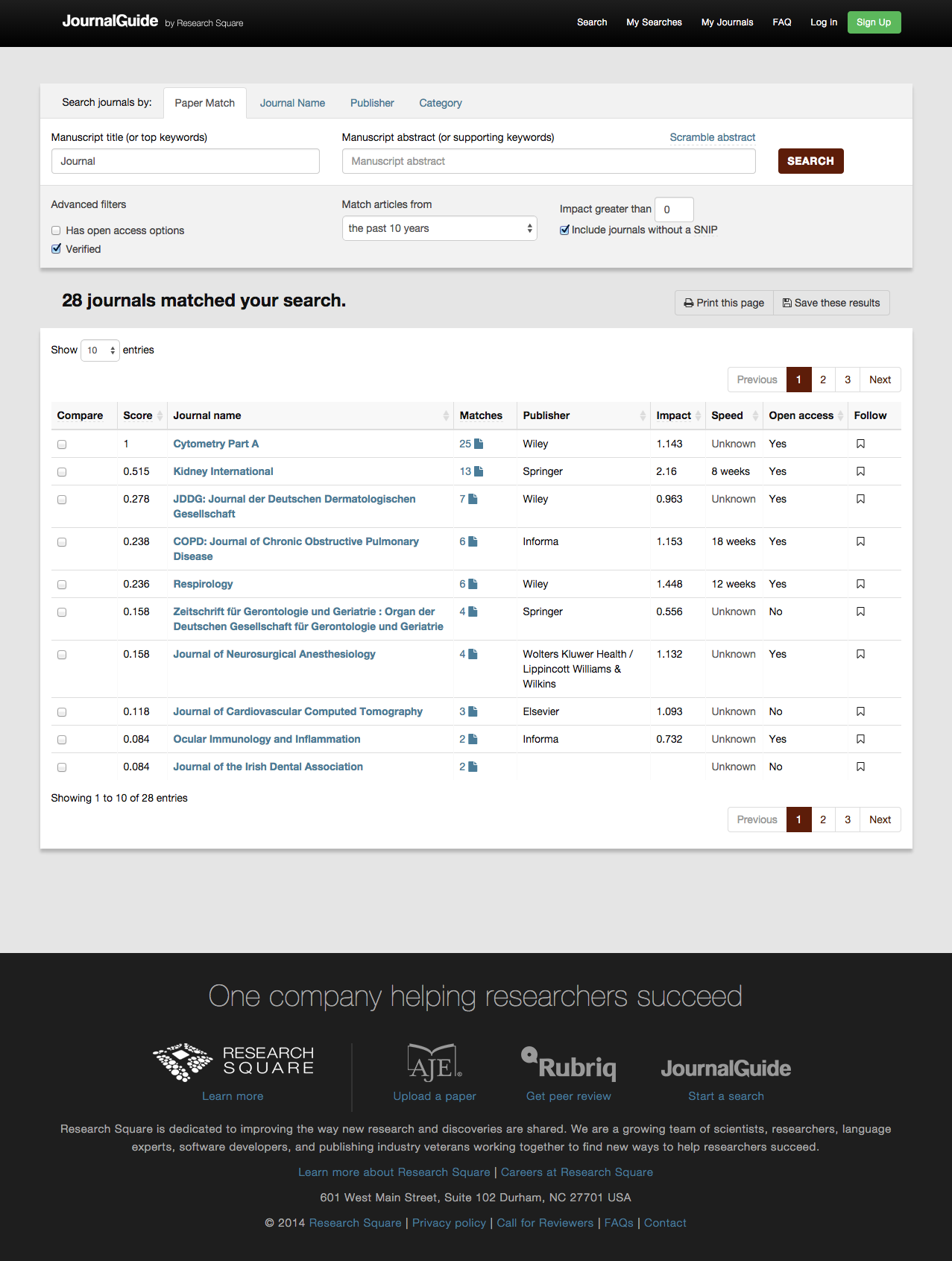
Task: View JDDG 7 matches document icon
Action: point(473,499)
